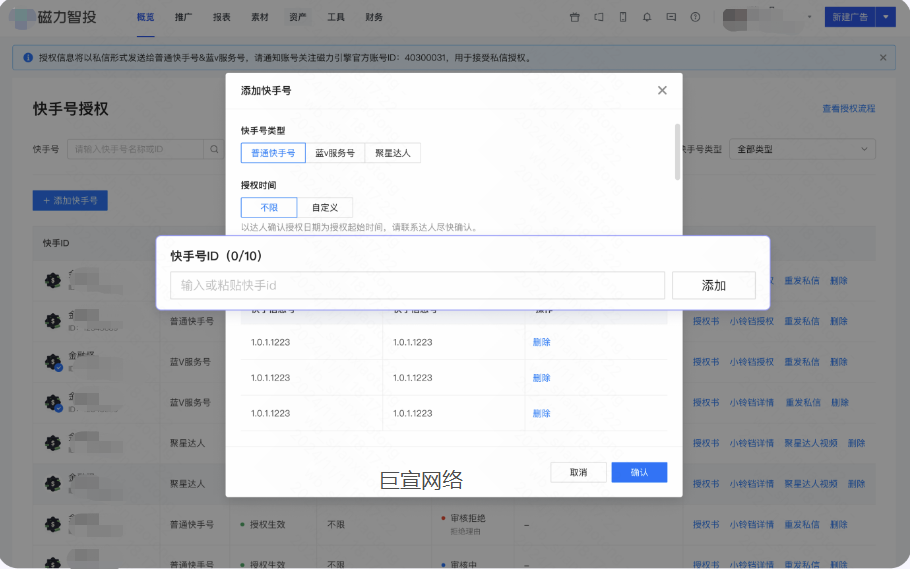This screenshot has width=910, height=569.
Task: Click the search magnifier beside 快手号 field
Action: [214, 149]
